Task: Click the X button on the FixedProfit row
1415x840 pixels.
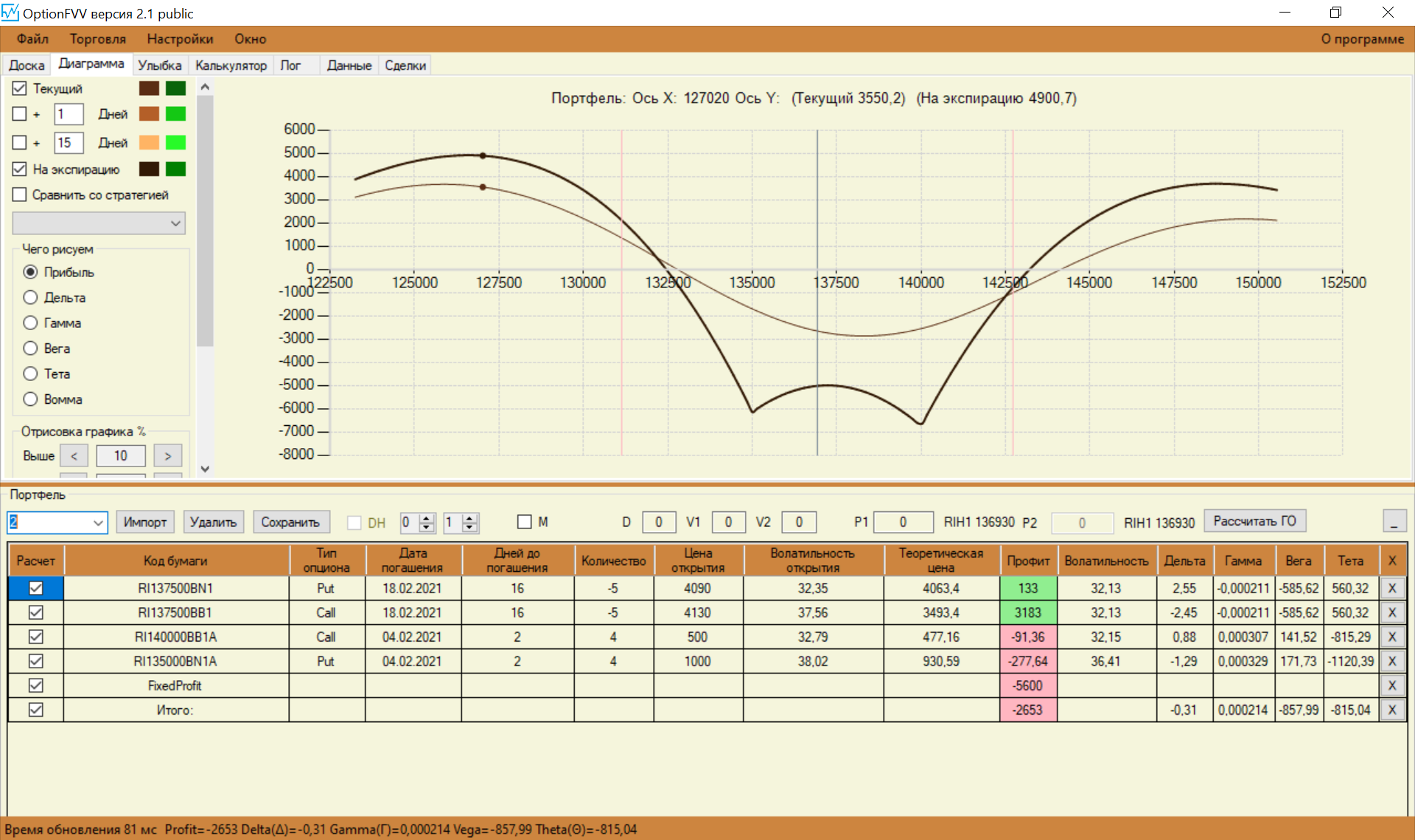Action: tap(1391, 685)
